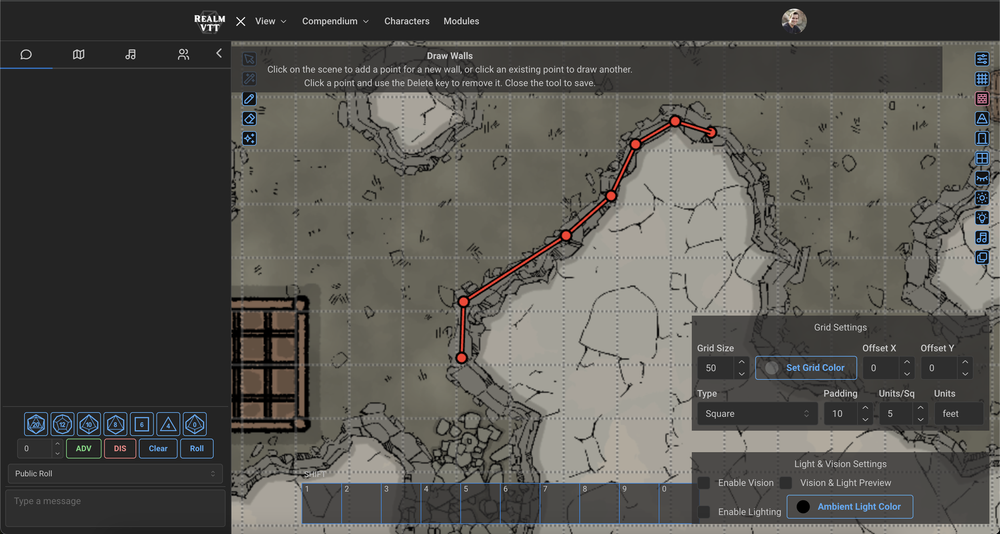Click the music note icon in right toolbar
The width and height of the screenshot is (1000, 534).
point(982,238)
